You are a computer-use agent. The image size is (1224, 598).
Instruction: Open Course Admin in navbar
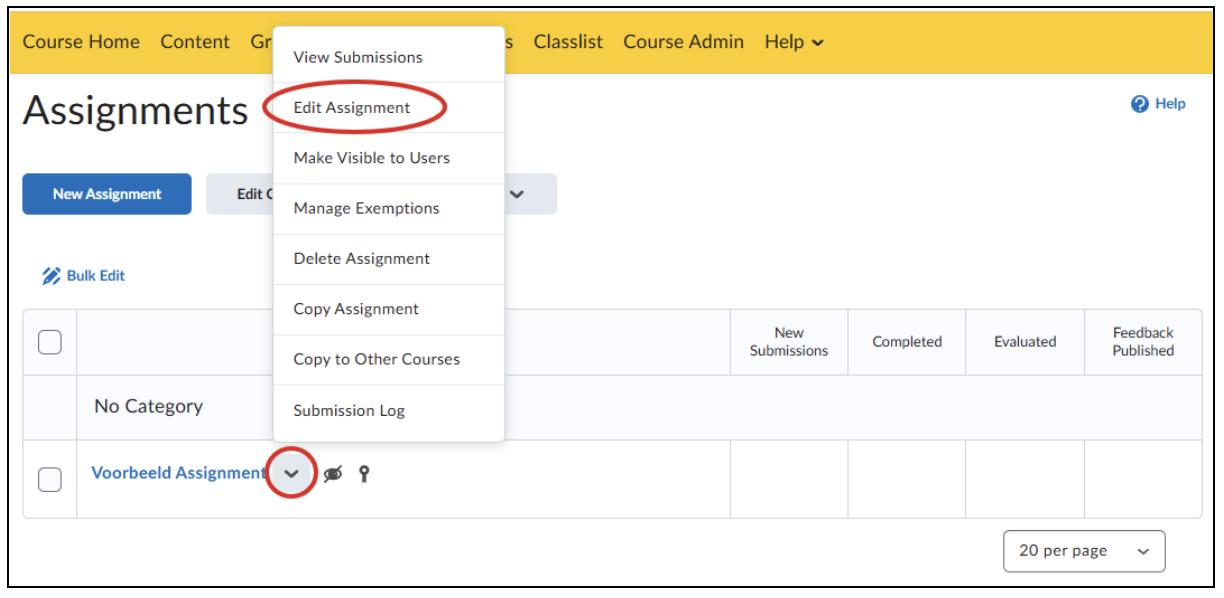[684, 42]
